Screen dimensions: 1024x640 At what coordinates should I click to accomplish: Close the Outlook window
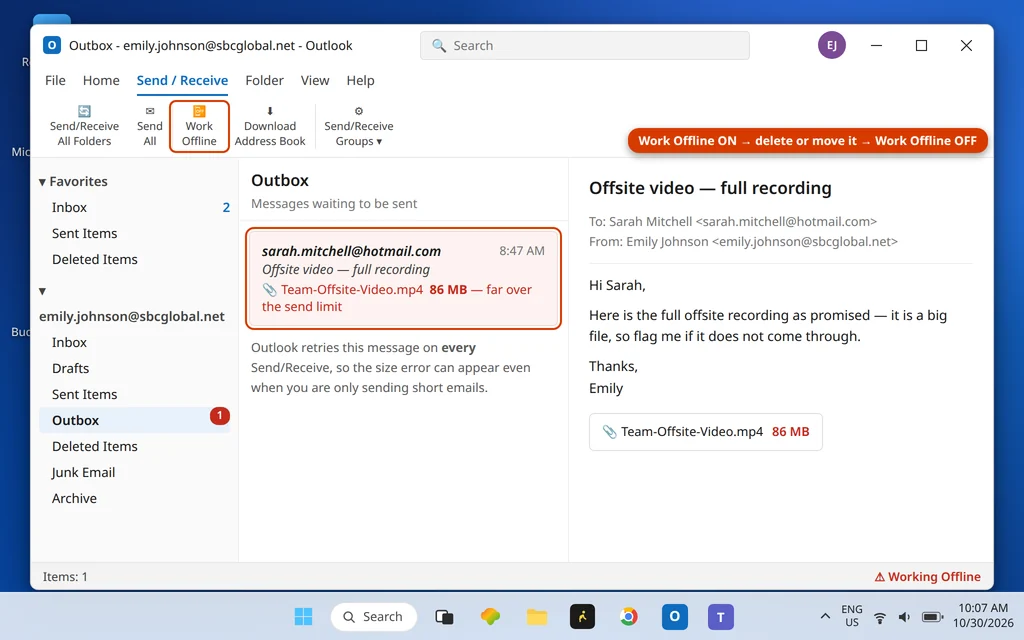(967, 45)
